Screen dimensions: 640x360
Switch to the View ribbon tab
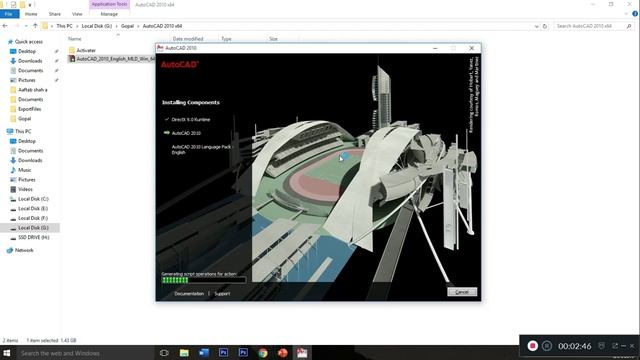[x=77, y=14]
